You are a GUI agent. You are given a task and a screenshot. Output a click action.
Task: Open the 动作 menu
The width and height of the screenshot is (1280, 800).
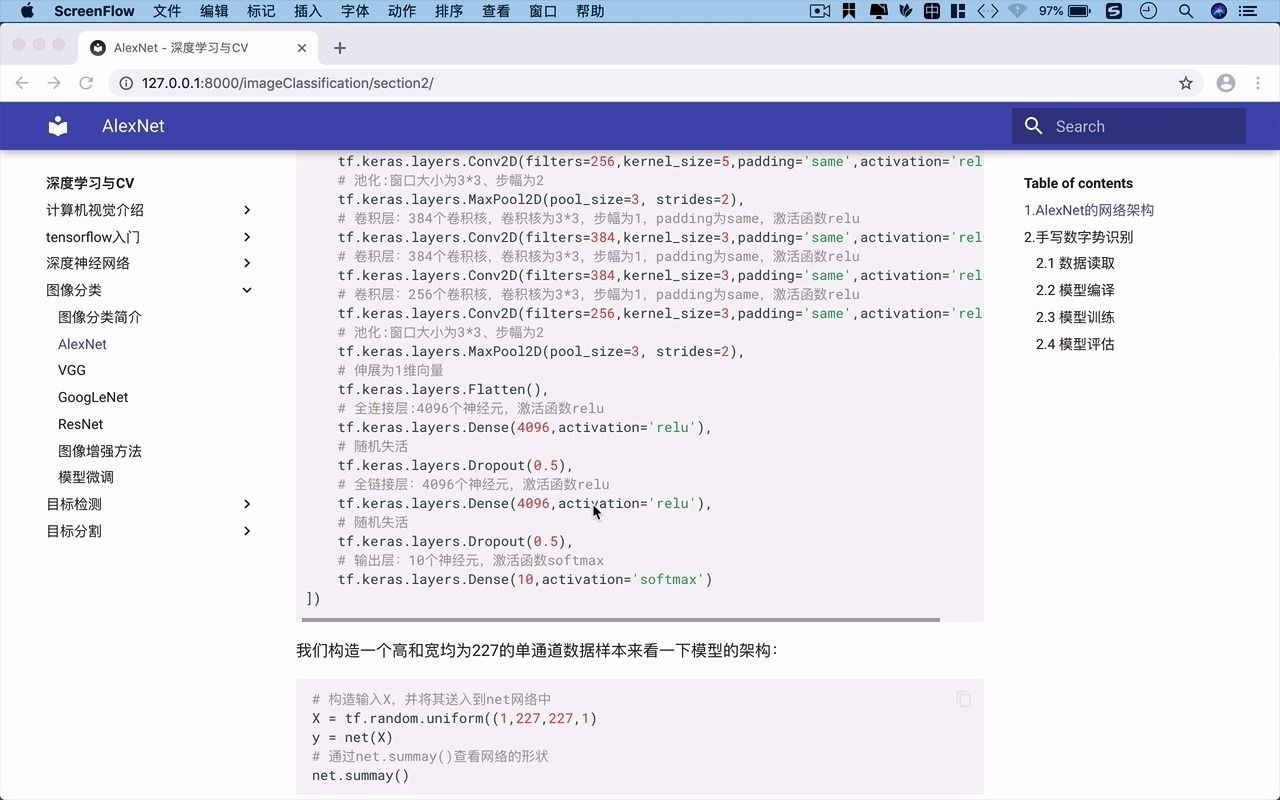[x=402, y=11]
